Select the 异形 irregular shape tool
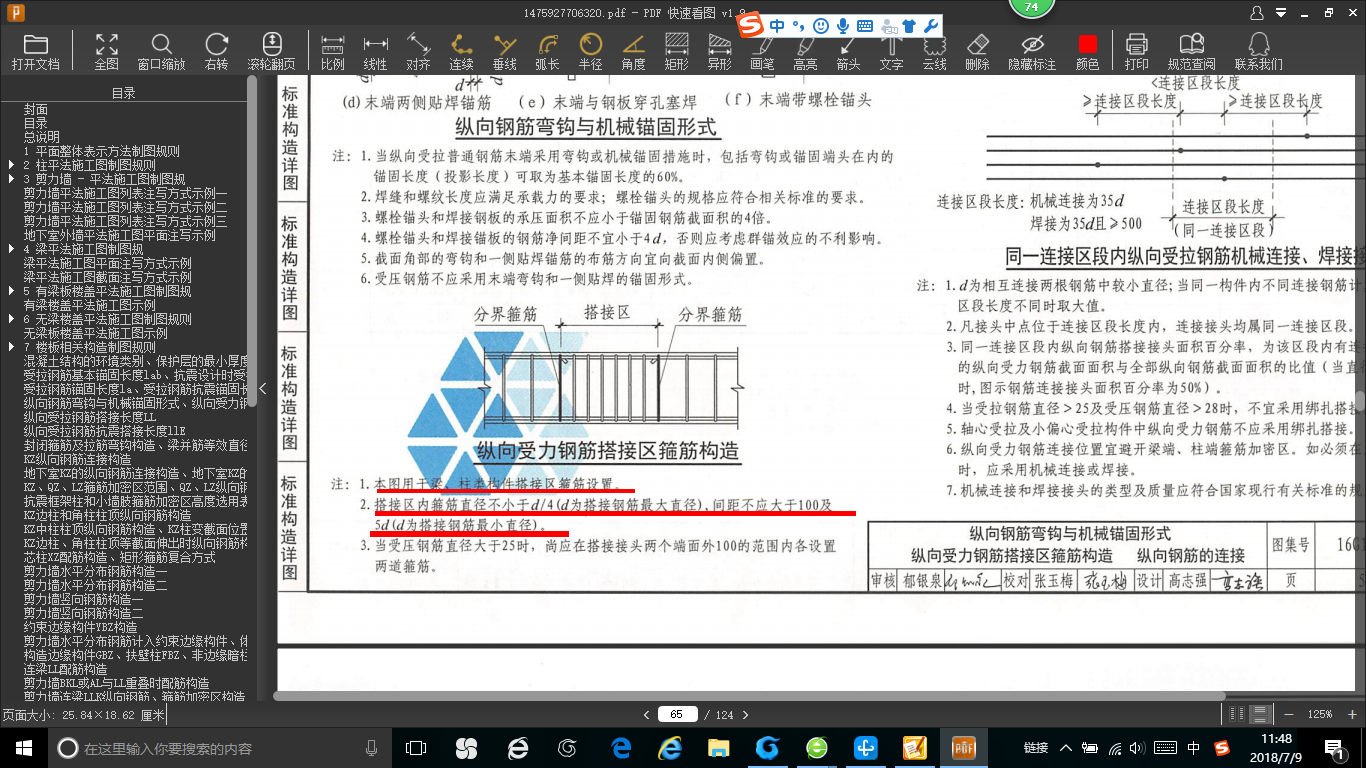Viewport: 1366px width, 768px height. (719, 51)
